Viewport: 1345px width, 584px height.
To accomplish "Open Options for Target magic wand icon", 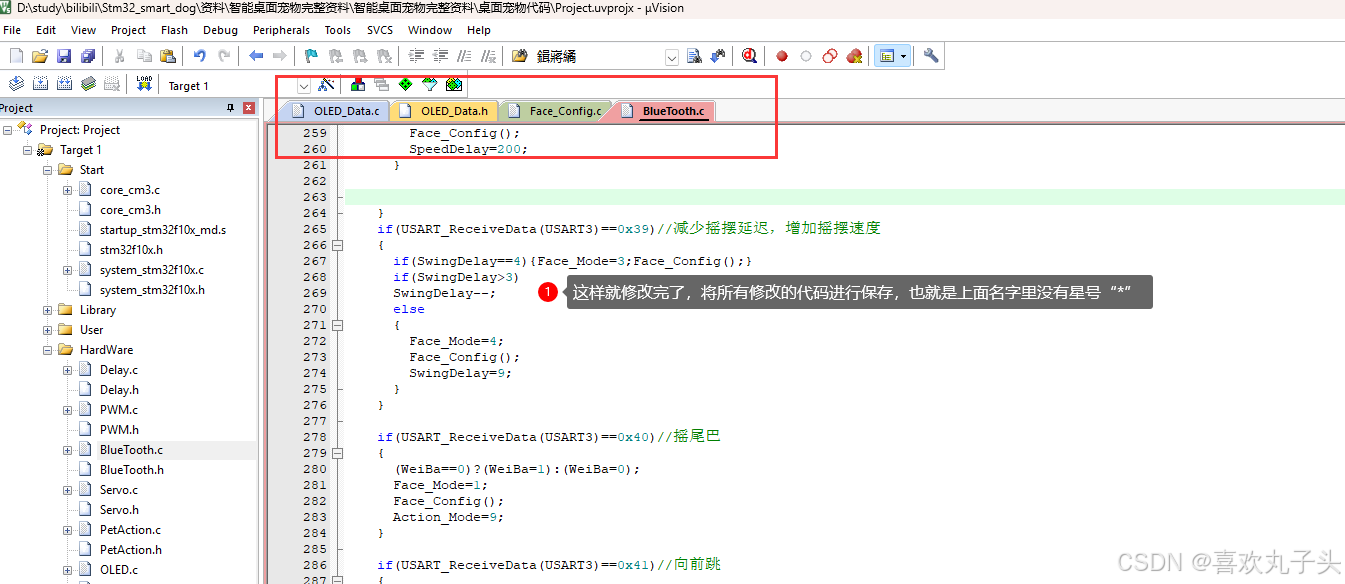I will (x=325, y=85).
